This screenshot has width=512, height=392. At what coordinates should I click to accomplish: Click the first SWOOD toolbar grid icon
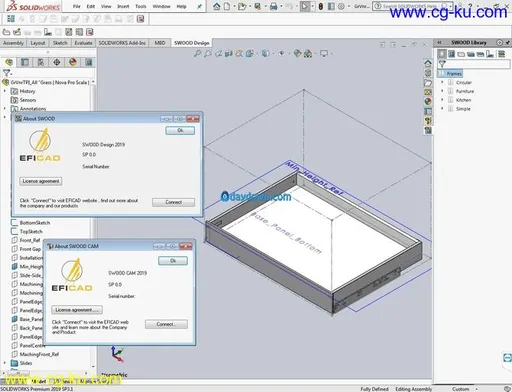click(11, 19)
